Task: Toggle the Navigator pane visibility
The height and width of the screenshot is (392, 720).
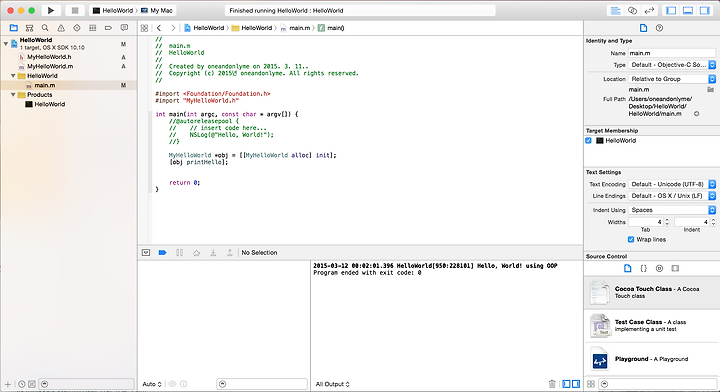Action: [x=671, y=11]
